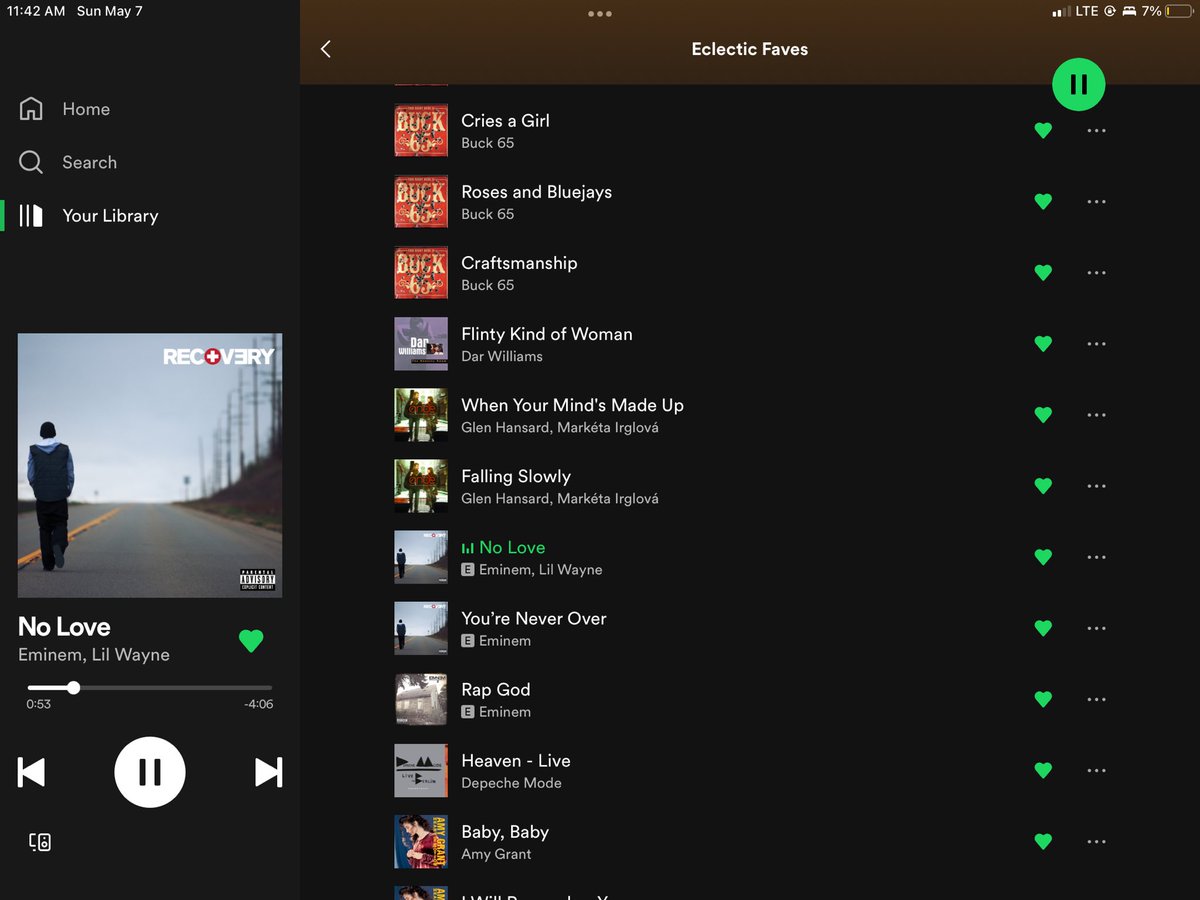Play the track Roses and Bluejays
Image resolution: width=1200 pixels, height=900 pixels.
coord(536,191)
